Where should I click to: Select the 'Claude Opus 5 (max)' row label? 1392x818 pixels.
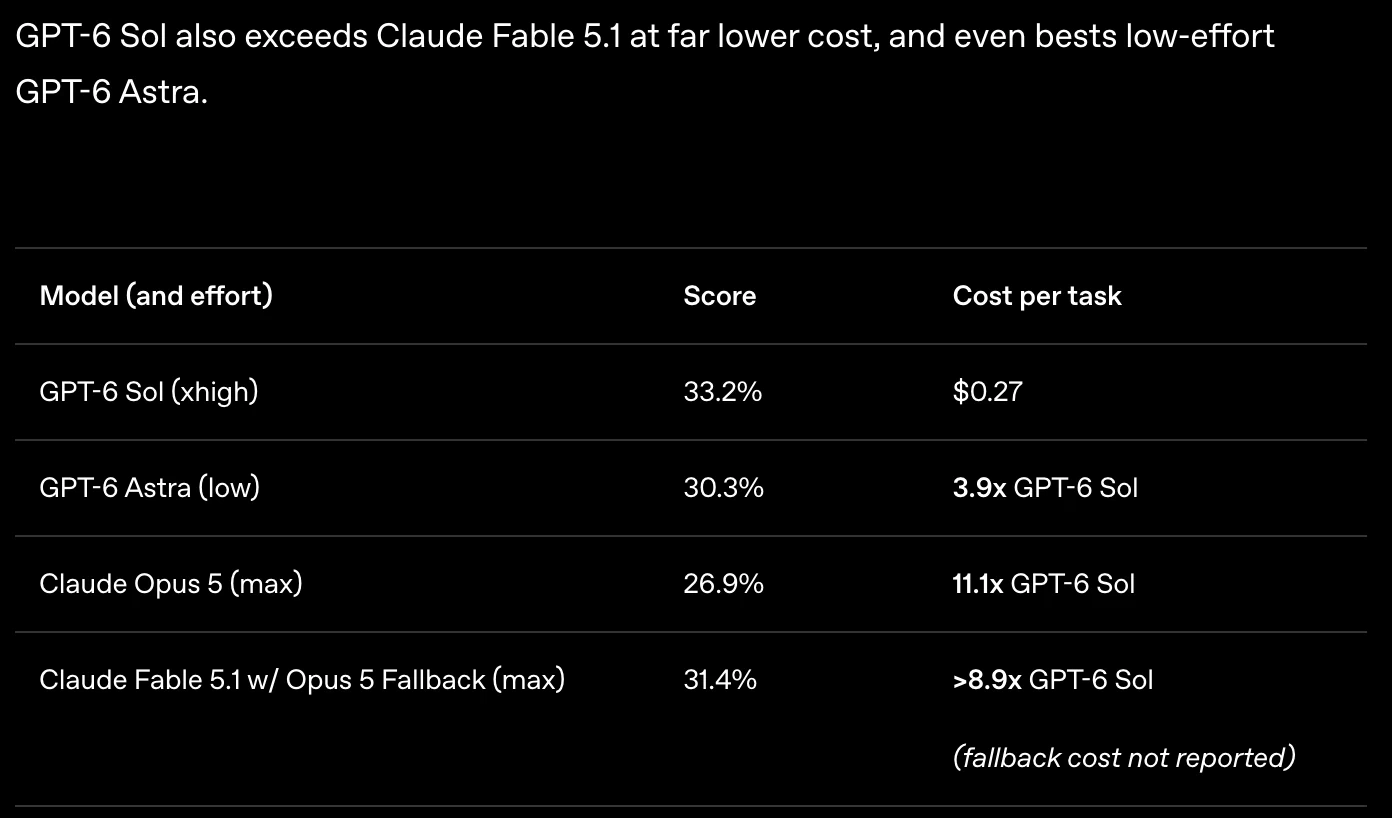(x=171, y=583)
